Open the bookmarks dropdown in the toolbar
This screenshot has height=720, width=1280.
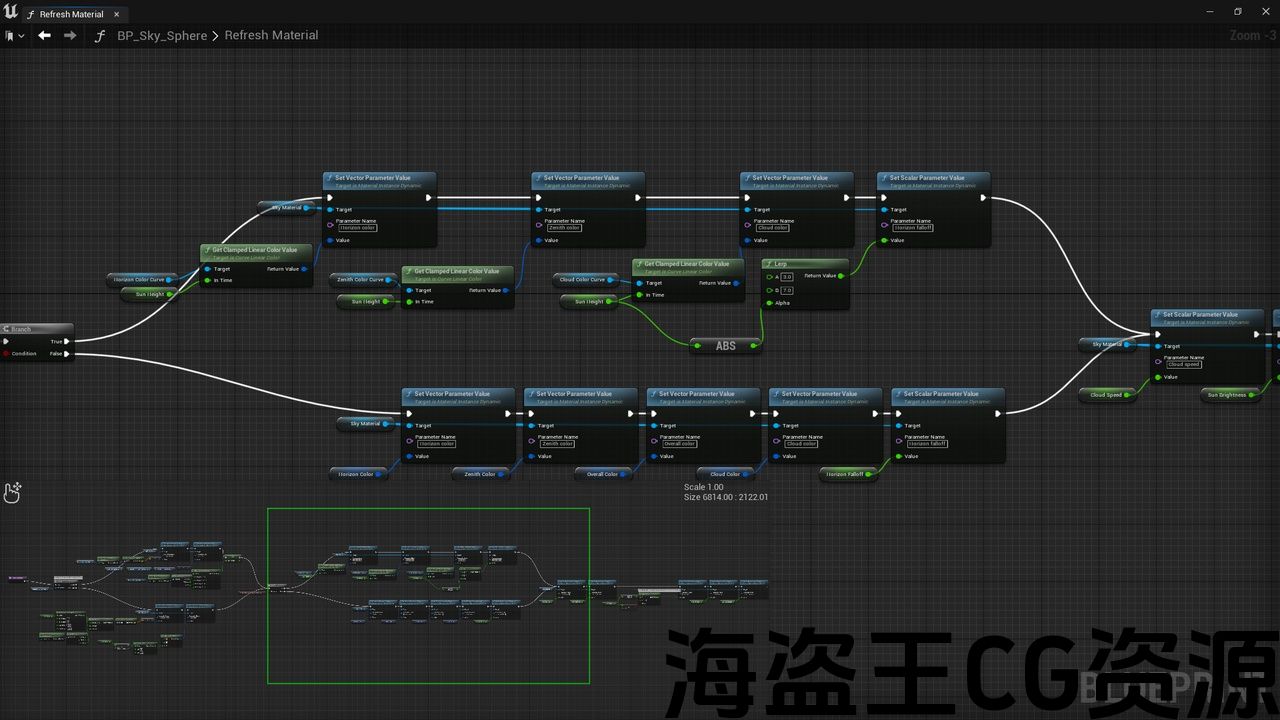click(x=14, y=35)
